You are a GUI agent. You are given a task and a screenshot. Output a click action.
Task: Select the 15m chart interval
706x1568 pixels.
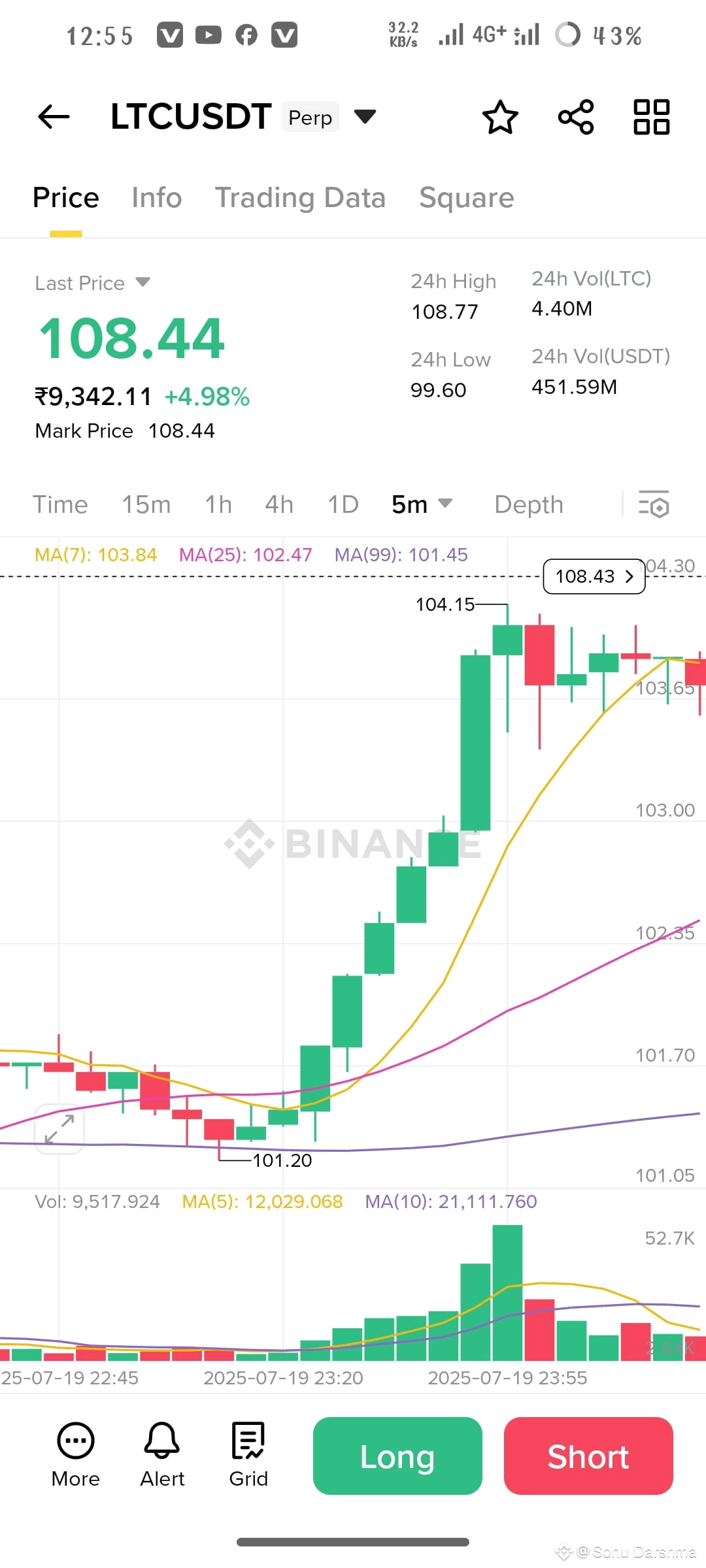point(146,504)
